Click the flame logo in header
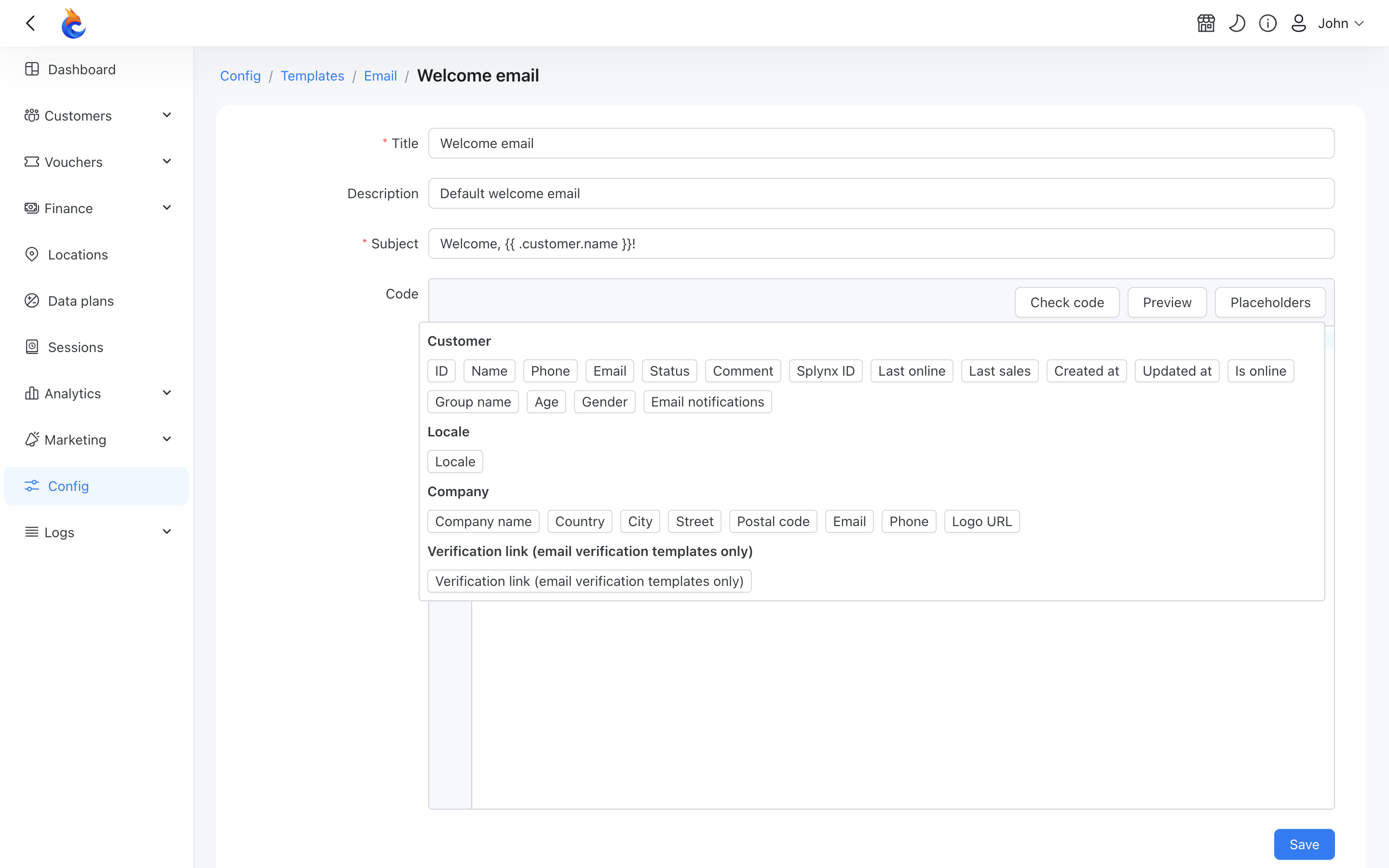Viewport: 1389px width, 868px height. 73,24
